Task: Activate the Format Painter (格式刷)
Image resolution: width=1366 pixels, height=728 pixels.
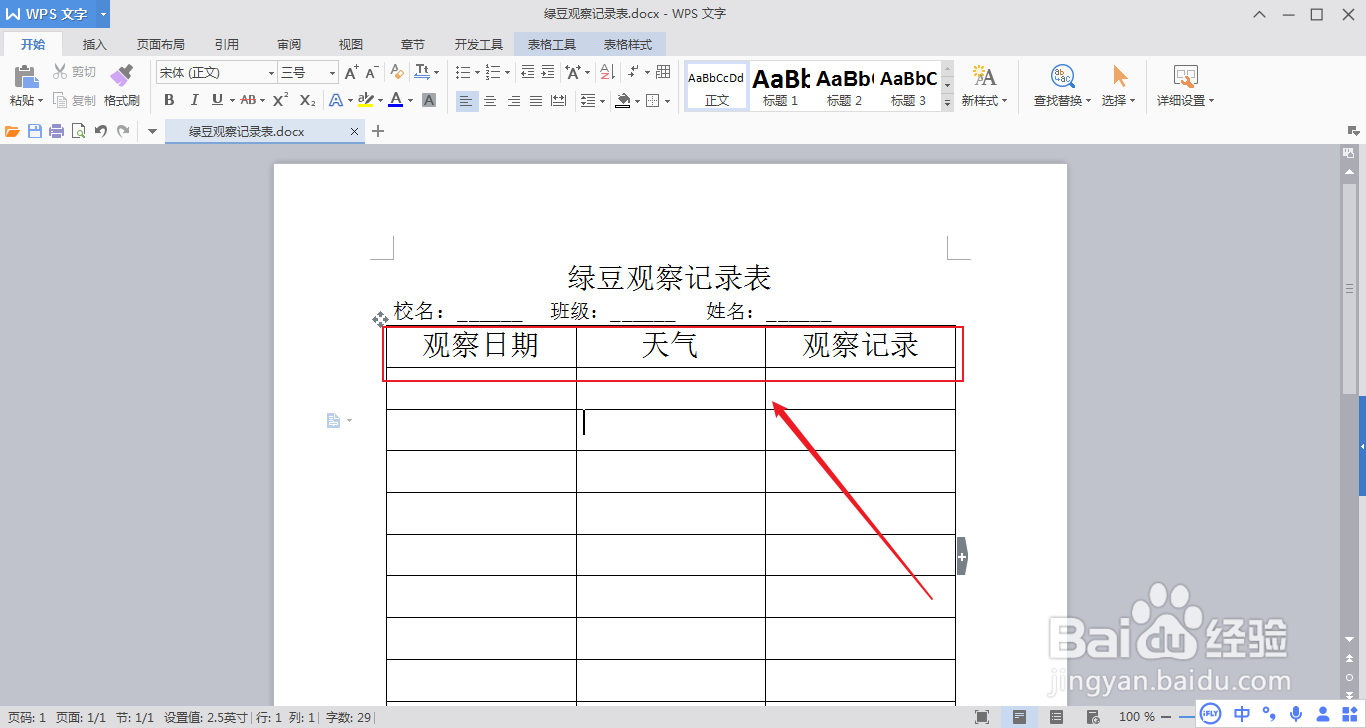Action: coord(121,86)
